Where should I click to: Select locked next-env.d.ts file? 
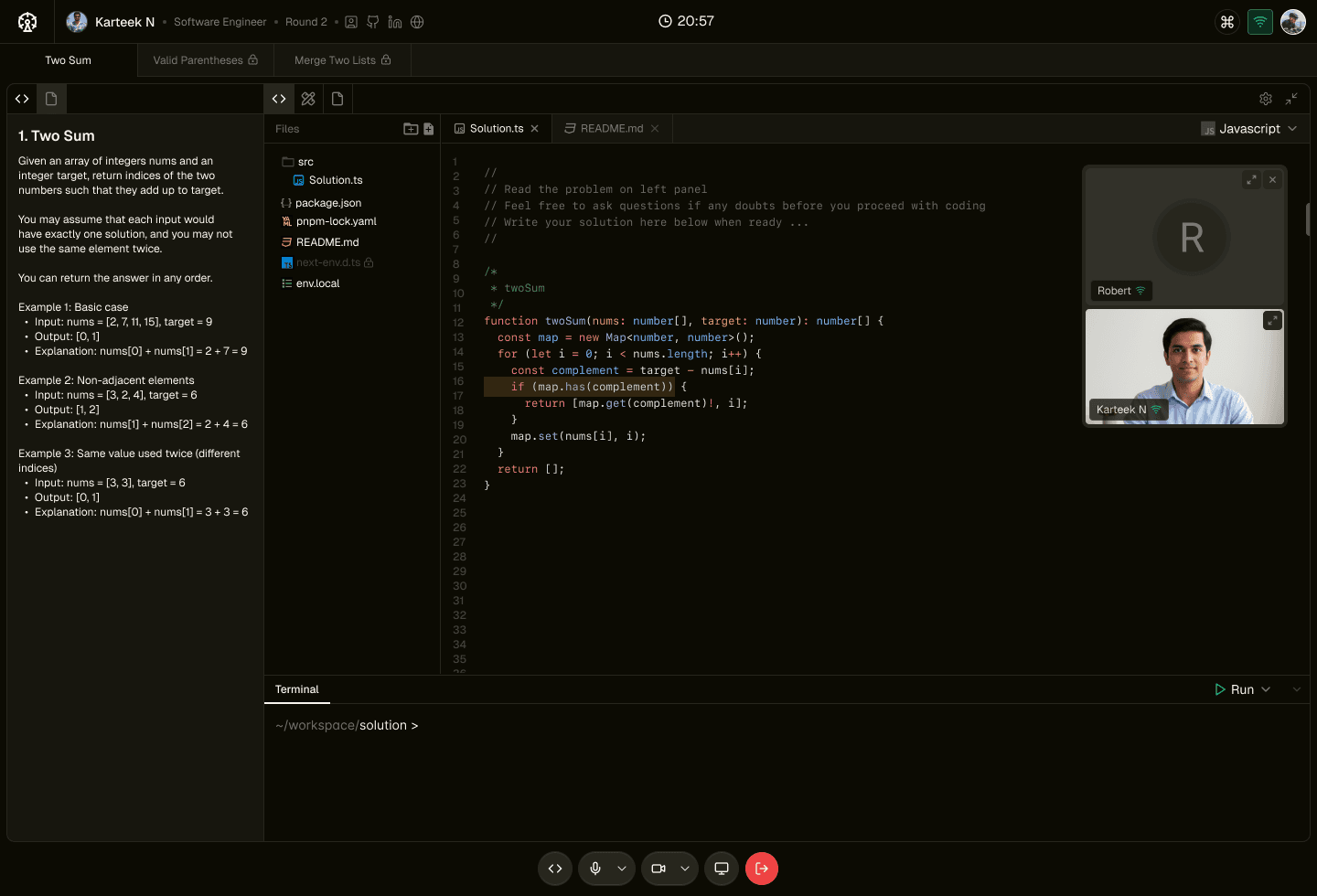(327, 262)
